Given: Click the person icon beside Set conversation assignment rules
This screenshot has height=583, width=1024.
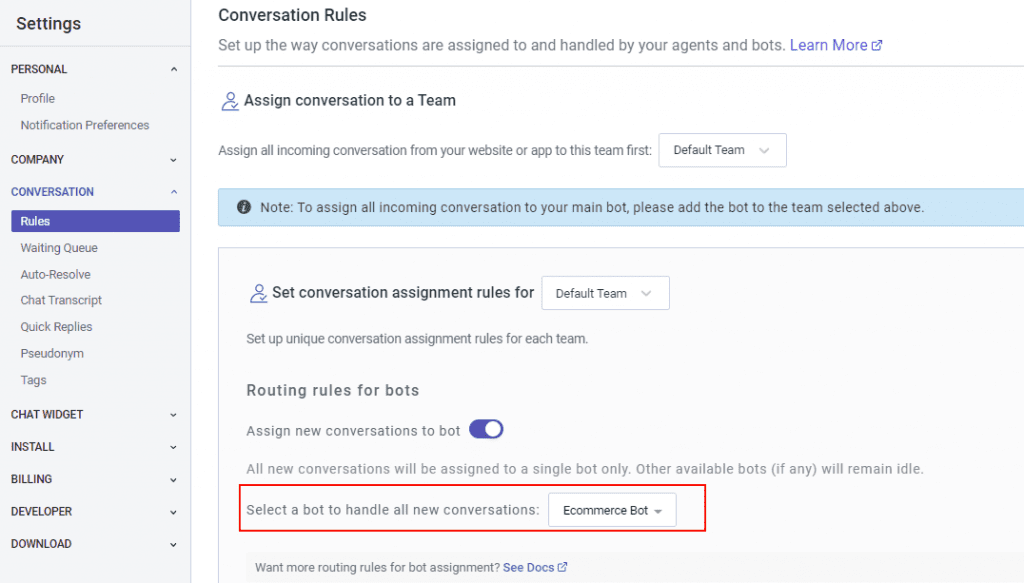Looking at the screenshot, I should click(x=258, y=293).
